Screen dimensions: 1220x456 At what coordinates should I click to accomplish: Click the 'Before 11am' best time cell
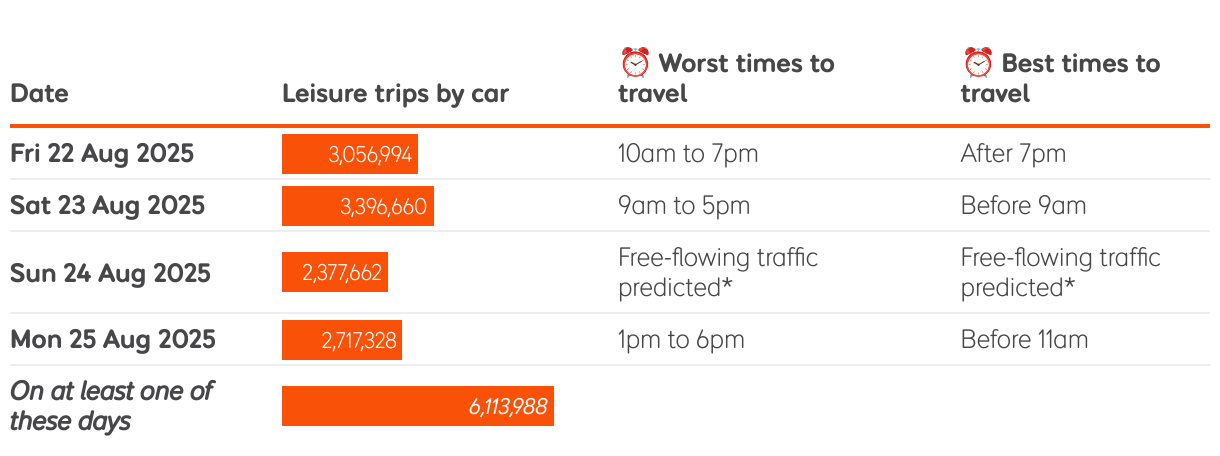[x=1025, y=340]
